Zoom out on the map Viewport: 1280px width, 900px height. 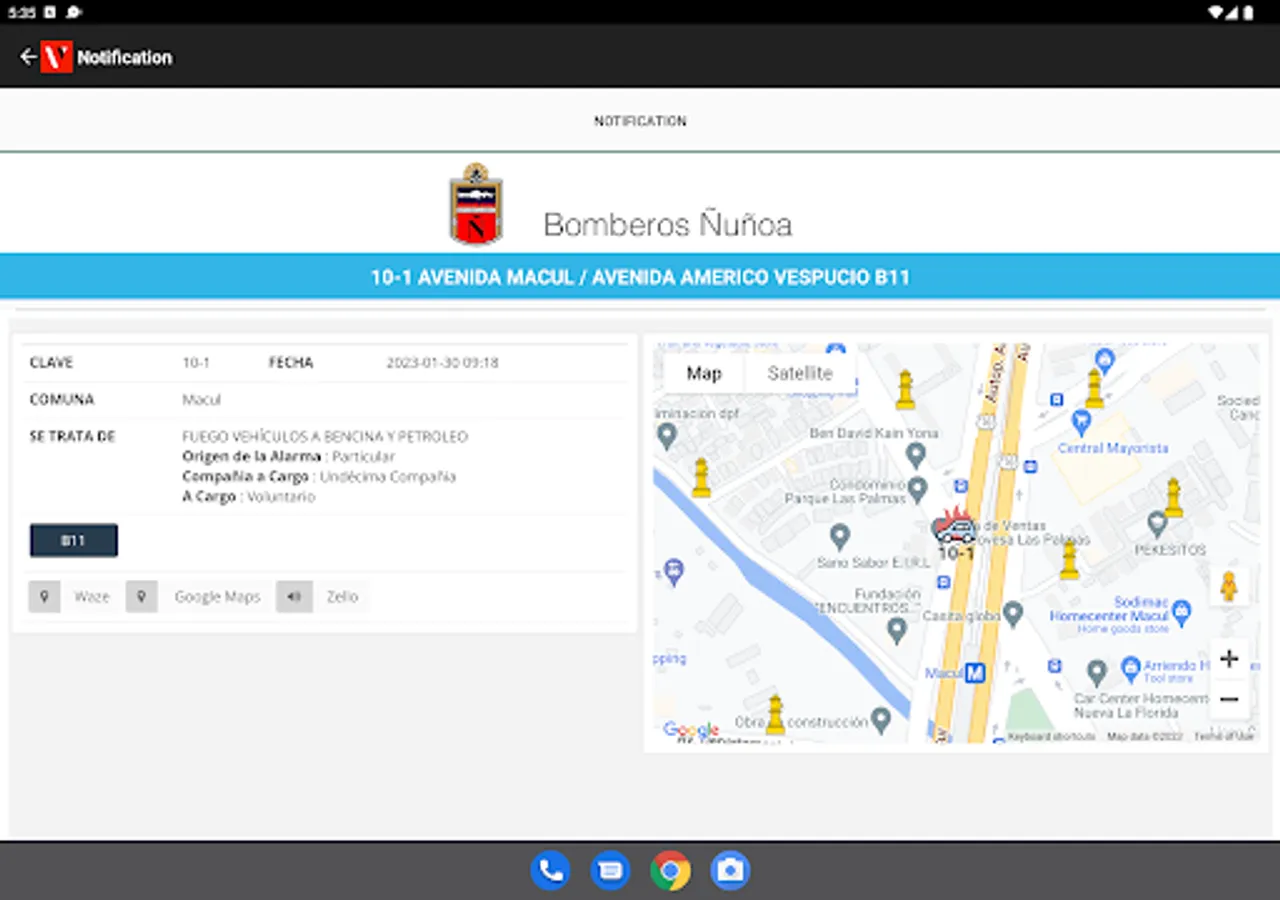click(x=1229, y=699)
